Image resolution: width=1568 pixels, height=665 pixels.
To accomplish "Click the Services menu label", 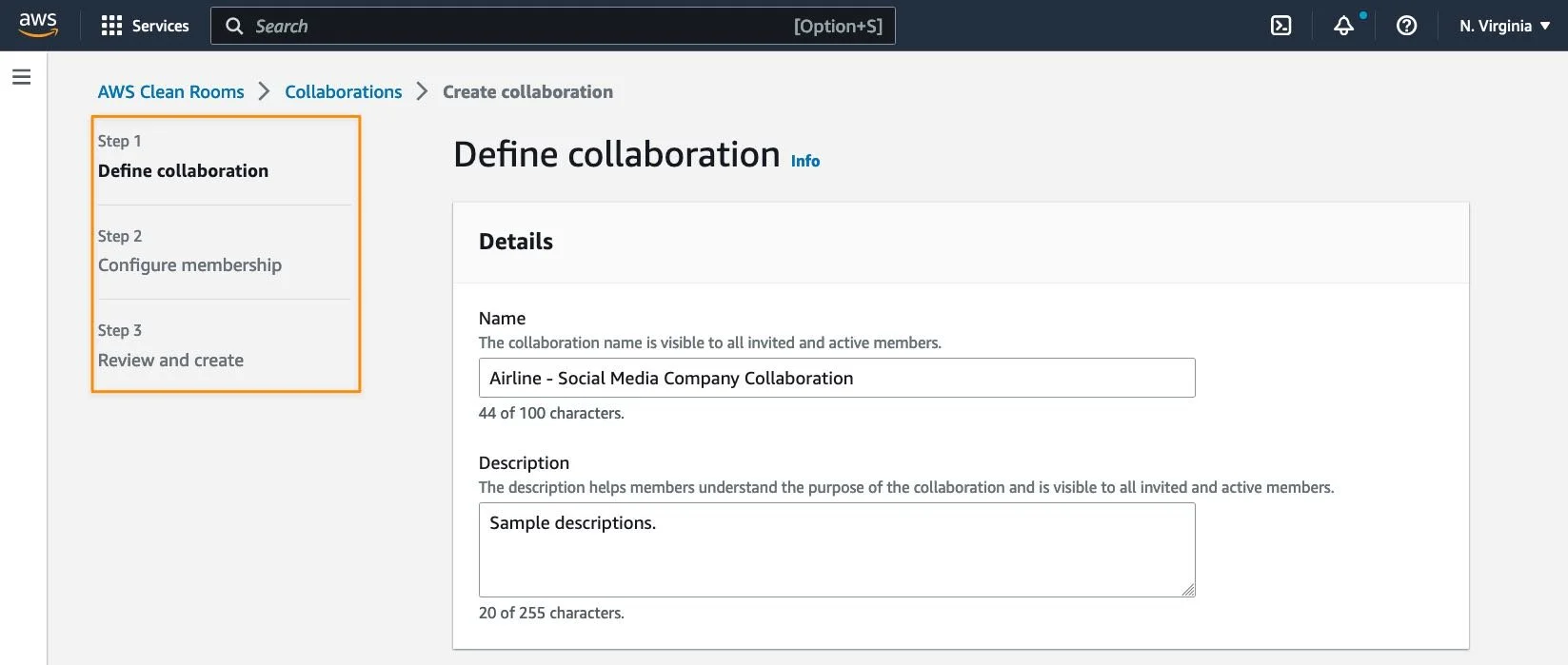I will [160, 26].
